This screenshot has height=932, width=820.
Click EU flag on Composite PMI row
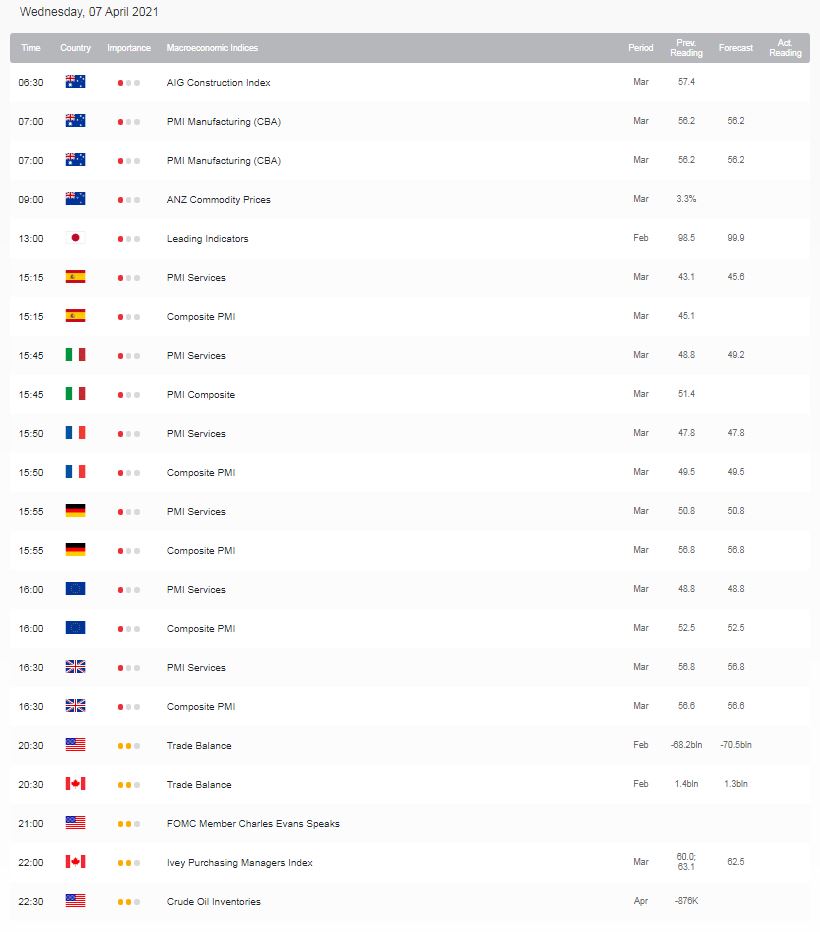point(75,628)
